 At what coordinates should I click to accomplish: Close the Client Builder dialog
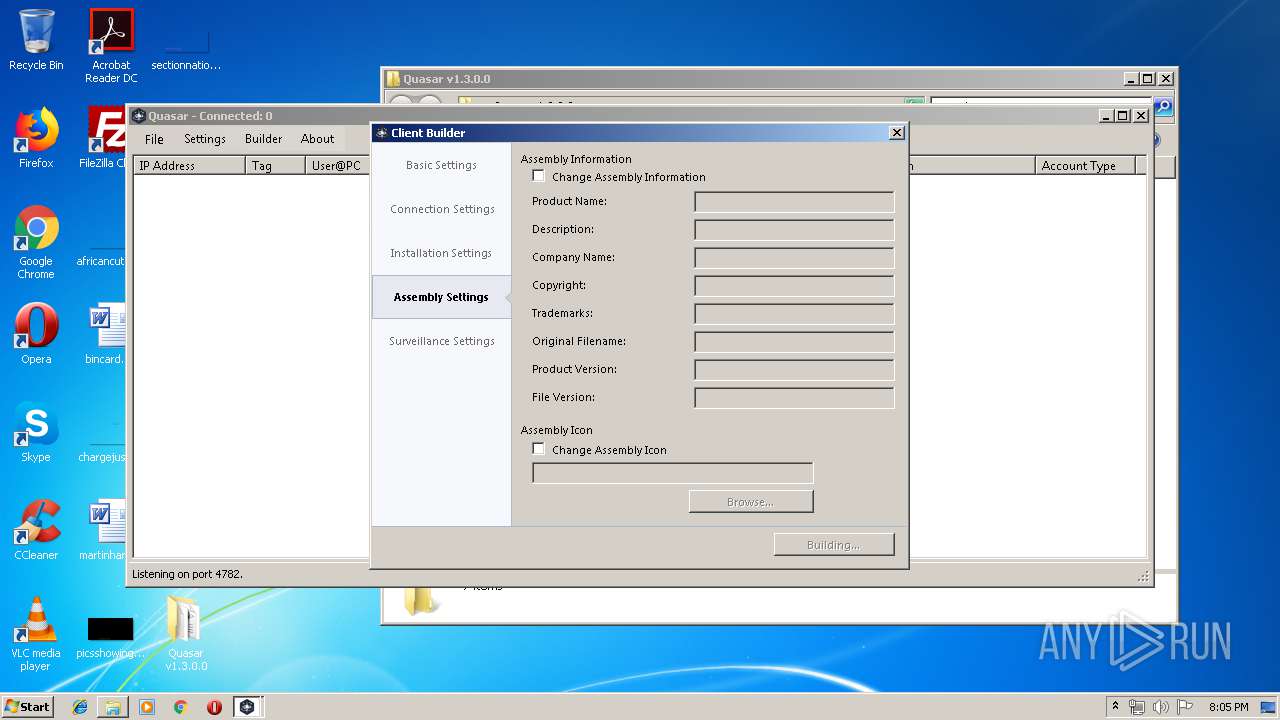897,132
